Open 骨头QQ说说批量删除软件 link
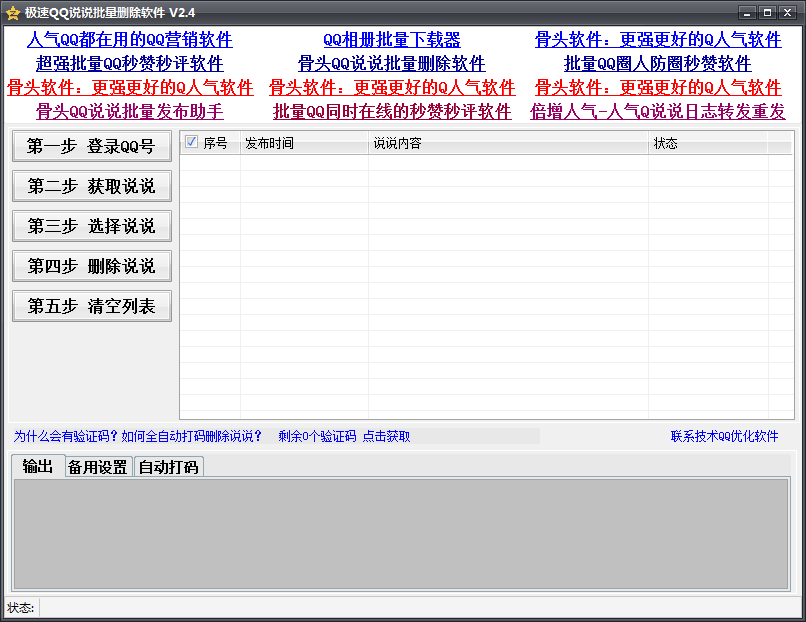Viewport: 806px width, 622px height. [x=392, y=64]
